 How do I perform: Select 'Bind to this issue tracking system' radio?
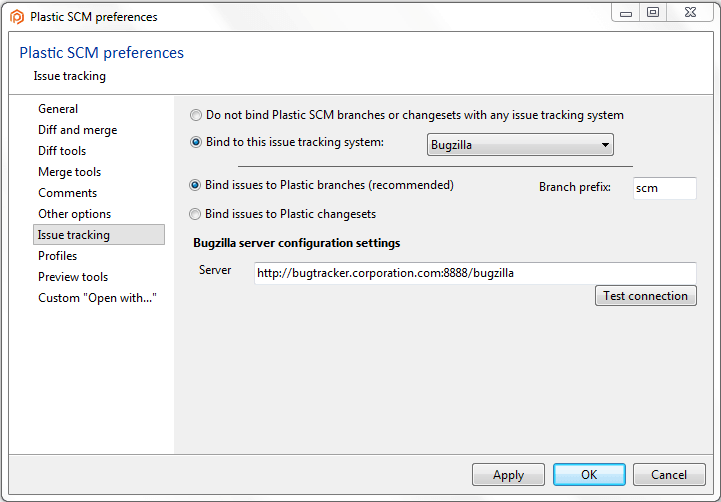click(x=196, y=142)
